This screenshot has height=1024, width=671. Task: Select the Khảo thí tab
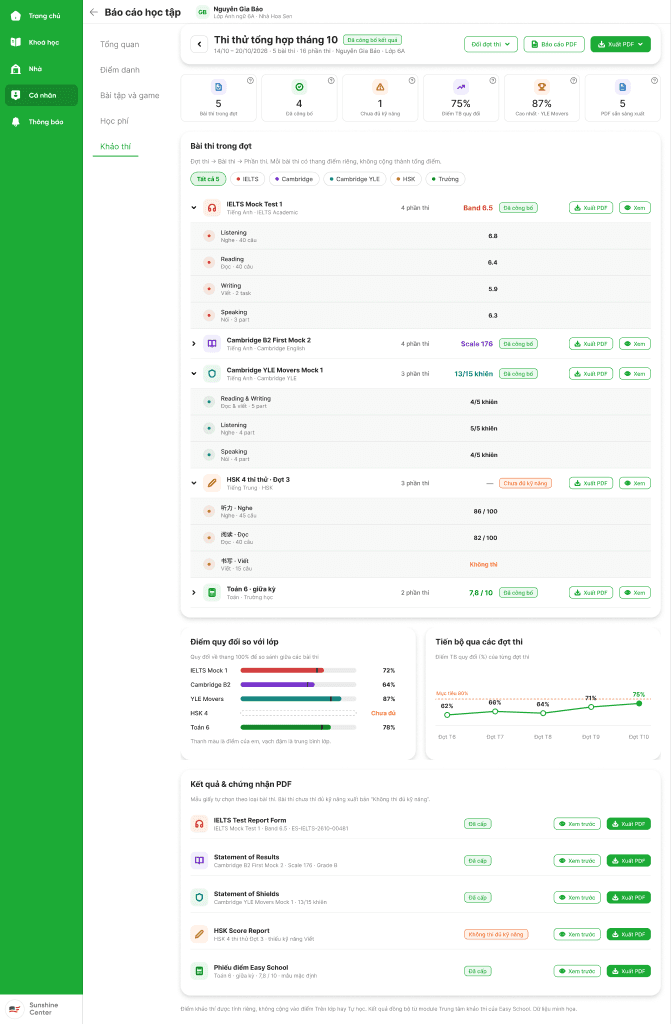[x=116, y=146]
